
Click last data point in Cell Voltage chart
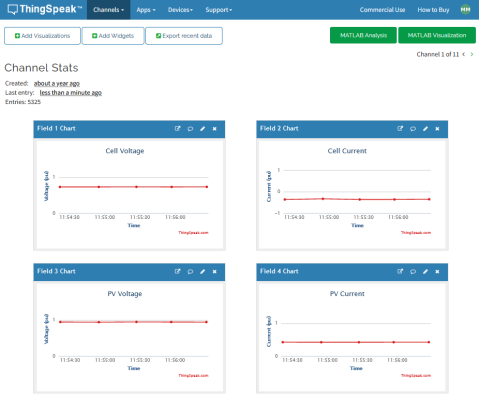tap(207, 187)
